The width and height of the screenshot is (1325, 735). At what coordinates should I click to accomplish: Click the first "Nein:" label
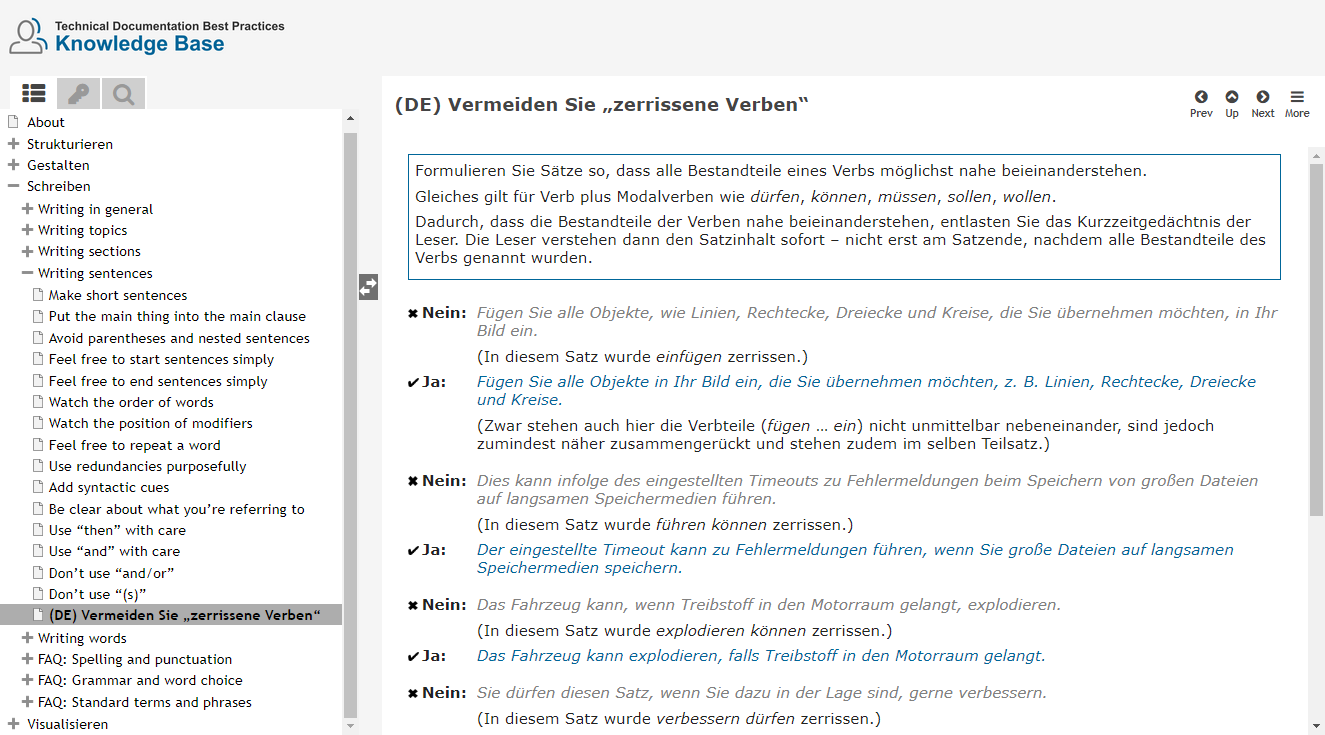(444, 313)
